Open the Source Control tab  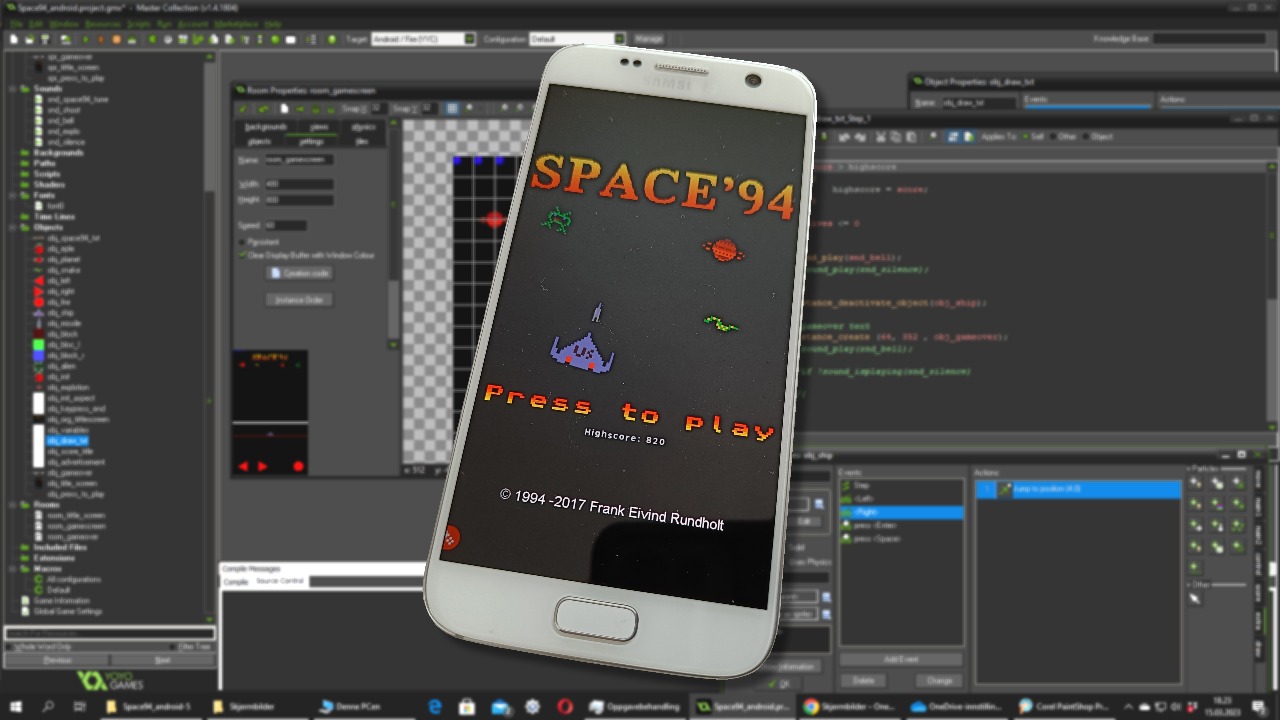click(280, 581)
